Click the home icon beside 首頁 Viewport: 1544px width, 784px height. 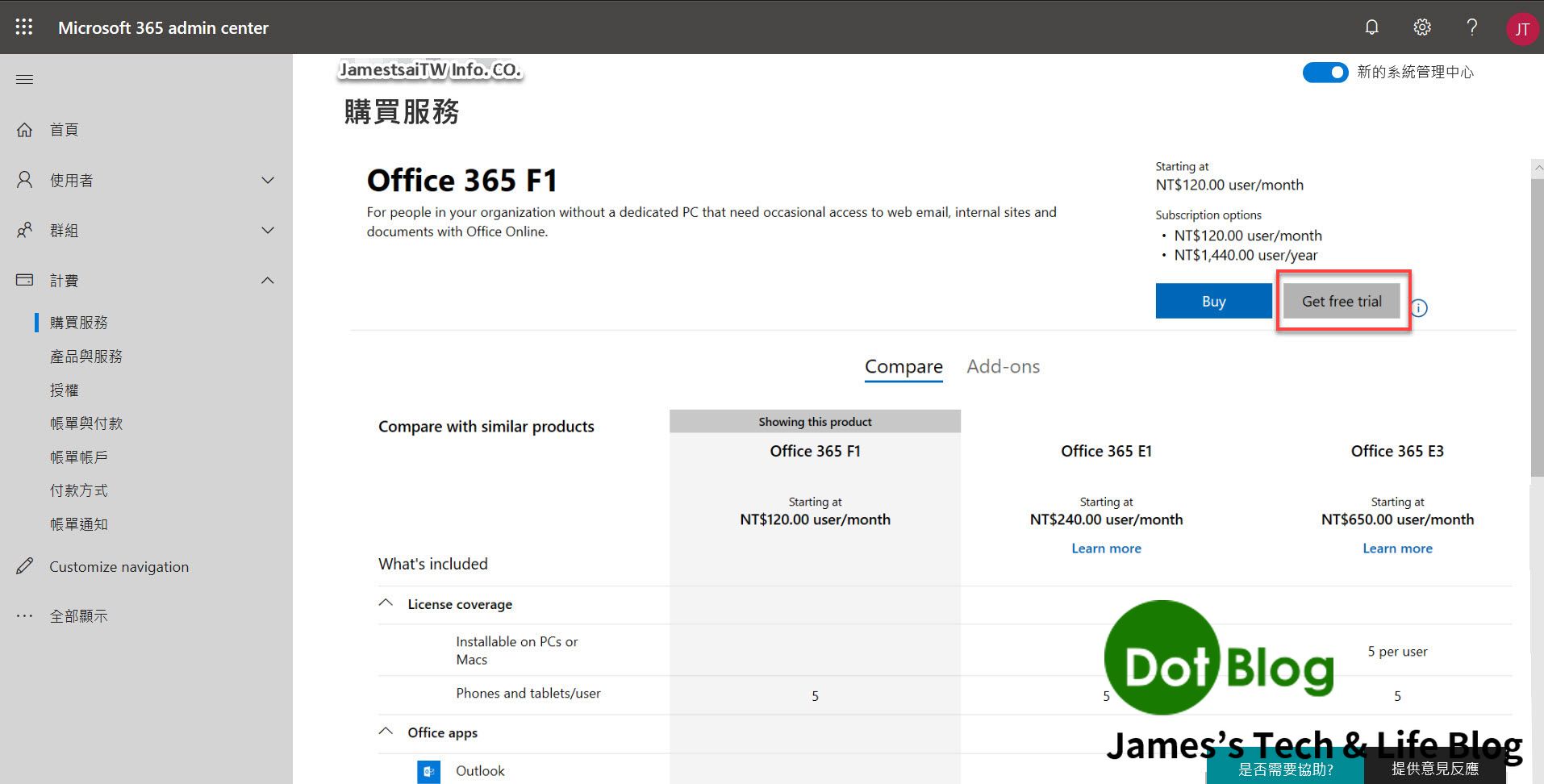coord(25,130)
